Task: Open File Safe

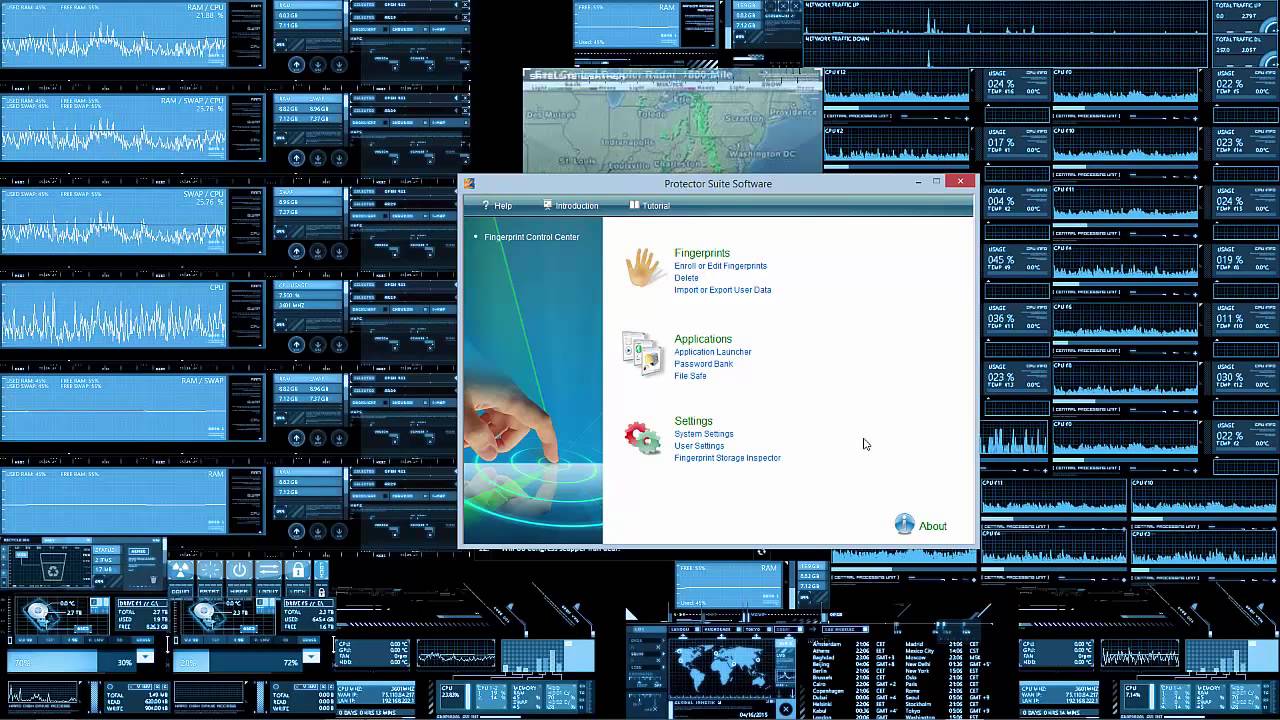Action: 690,376
